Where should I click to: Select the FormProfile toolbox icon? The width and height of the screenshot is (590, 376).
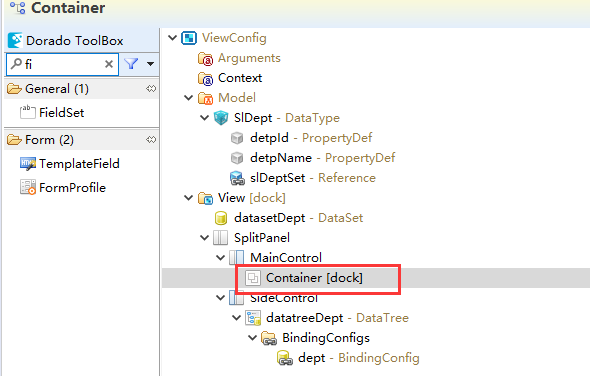click(28, 187)
